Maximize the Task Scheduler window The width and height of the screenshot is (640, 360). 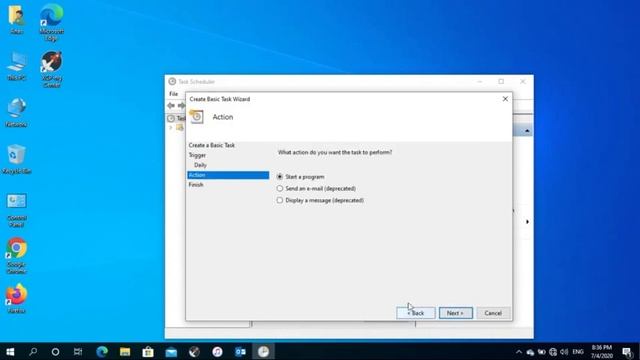pyautogui.click(x=501, y=82)
